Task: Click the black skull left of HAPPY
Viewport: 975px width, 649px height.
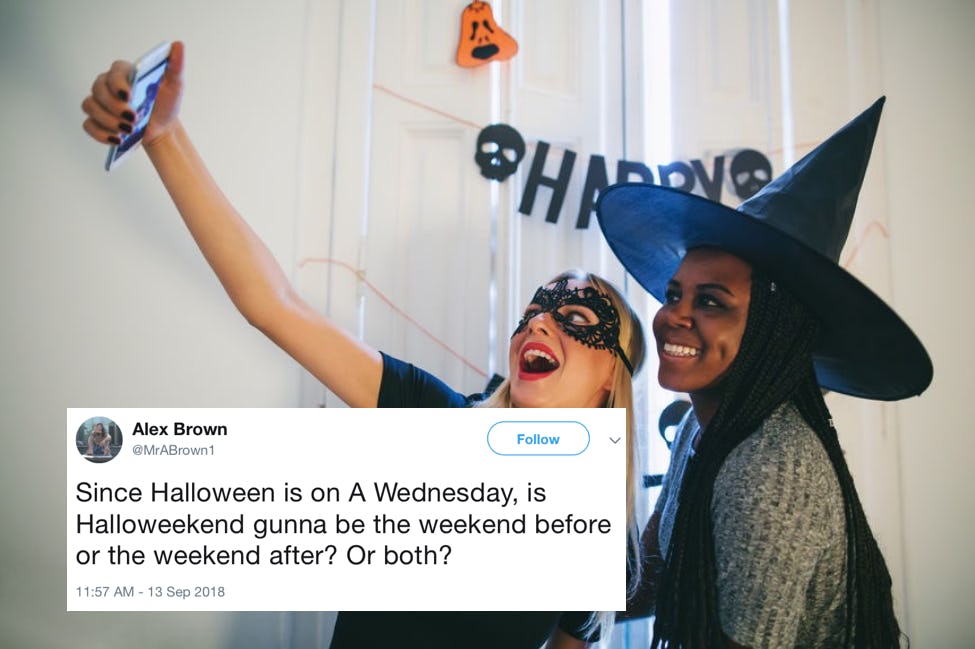Action: [499, 151]
